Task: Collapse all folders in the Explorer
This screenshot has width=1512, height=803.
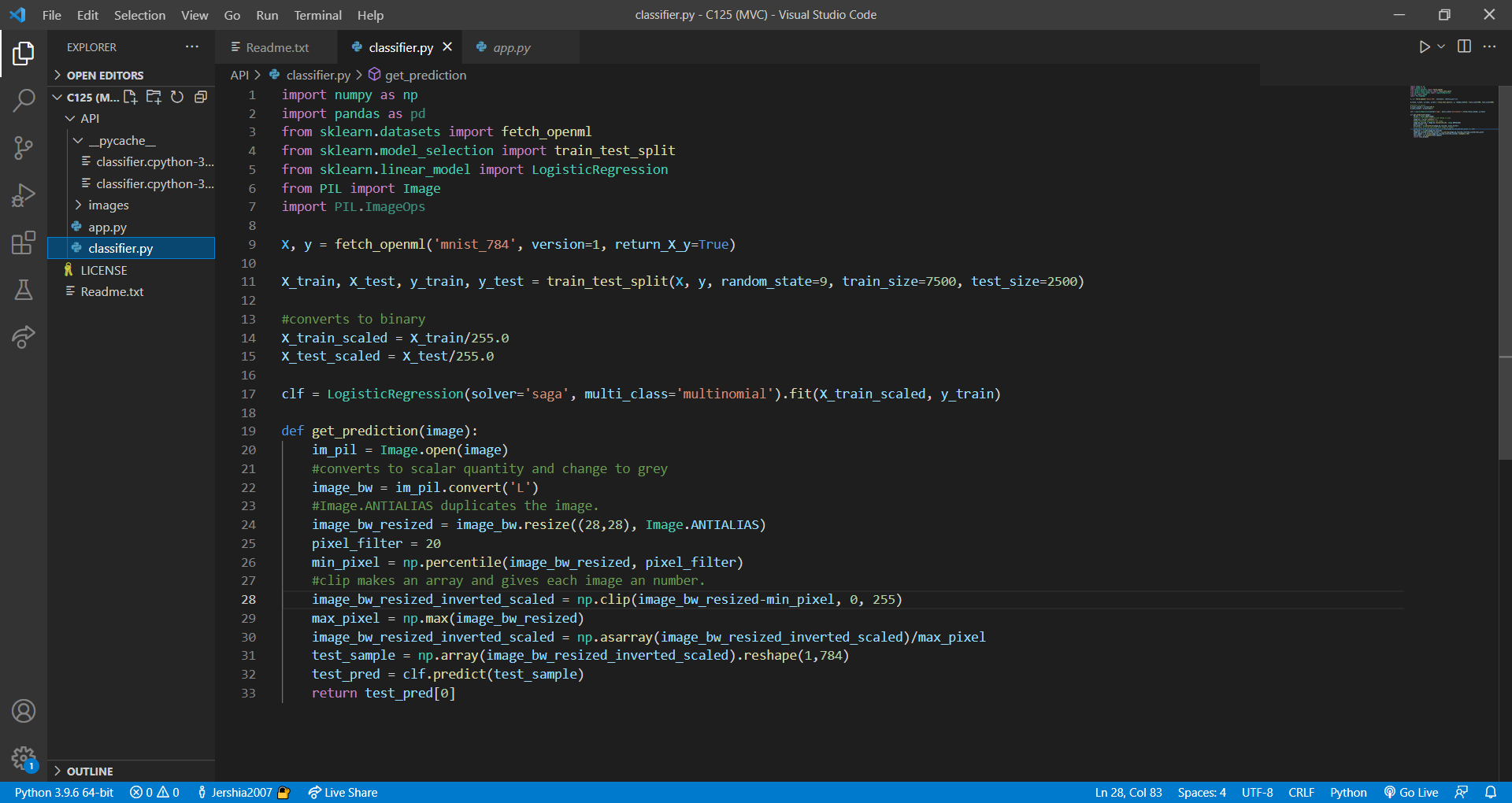Action: 201,97
